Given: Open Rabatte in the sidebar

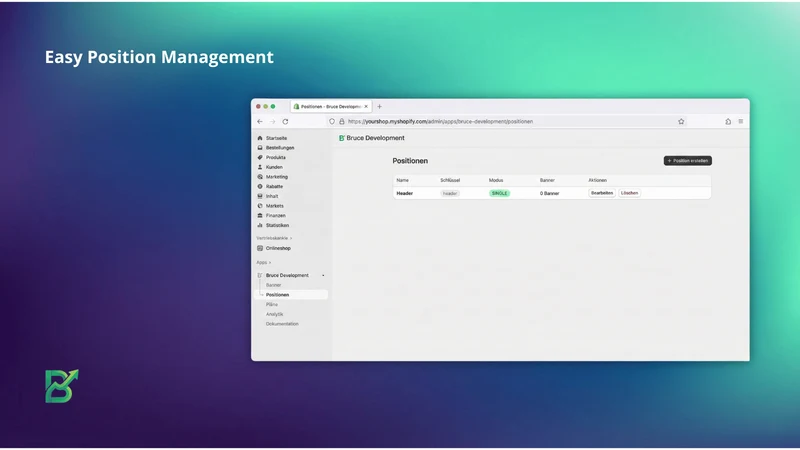Looking at the screenshot, I should (274, 186).
